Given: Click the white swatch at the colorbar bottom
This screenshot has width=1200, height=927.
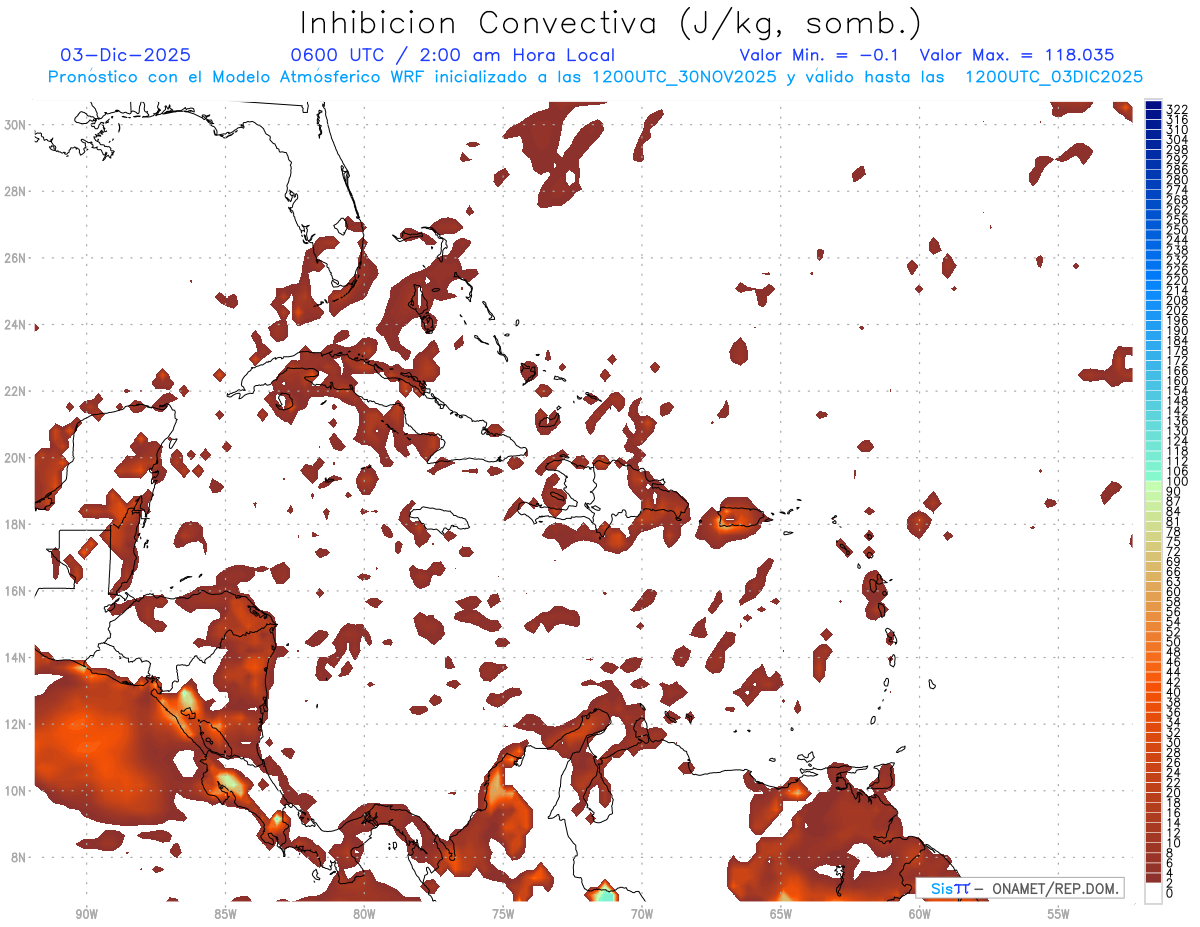Looking at the screenshot, I should pos(1153,891).
